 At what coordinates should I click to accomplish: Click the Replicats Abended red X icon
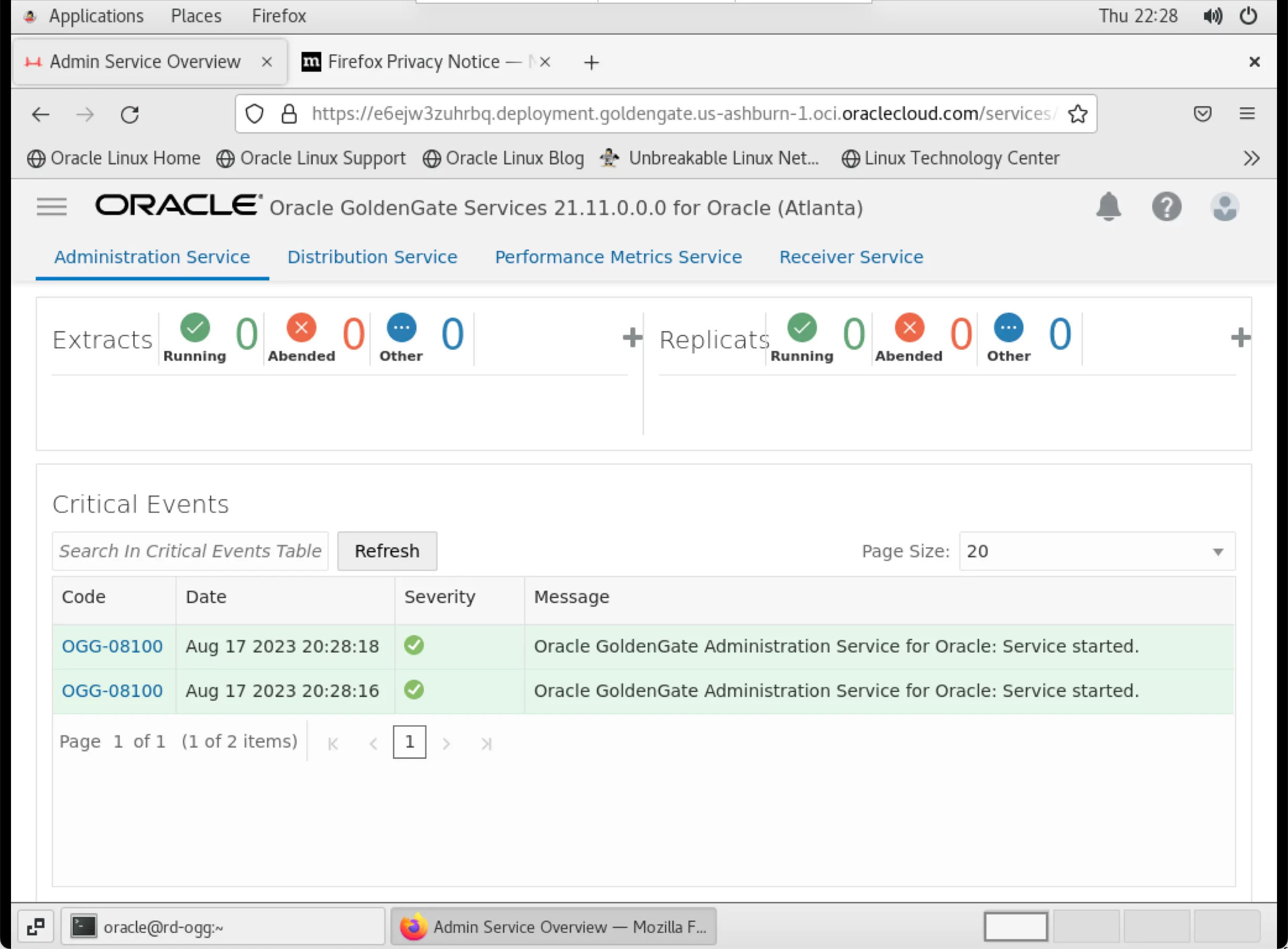[909, 327]
